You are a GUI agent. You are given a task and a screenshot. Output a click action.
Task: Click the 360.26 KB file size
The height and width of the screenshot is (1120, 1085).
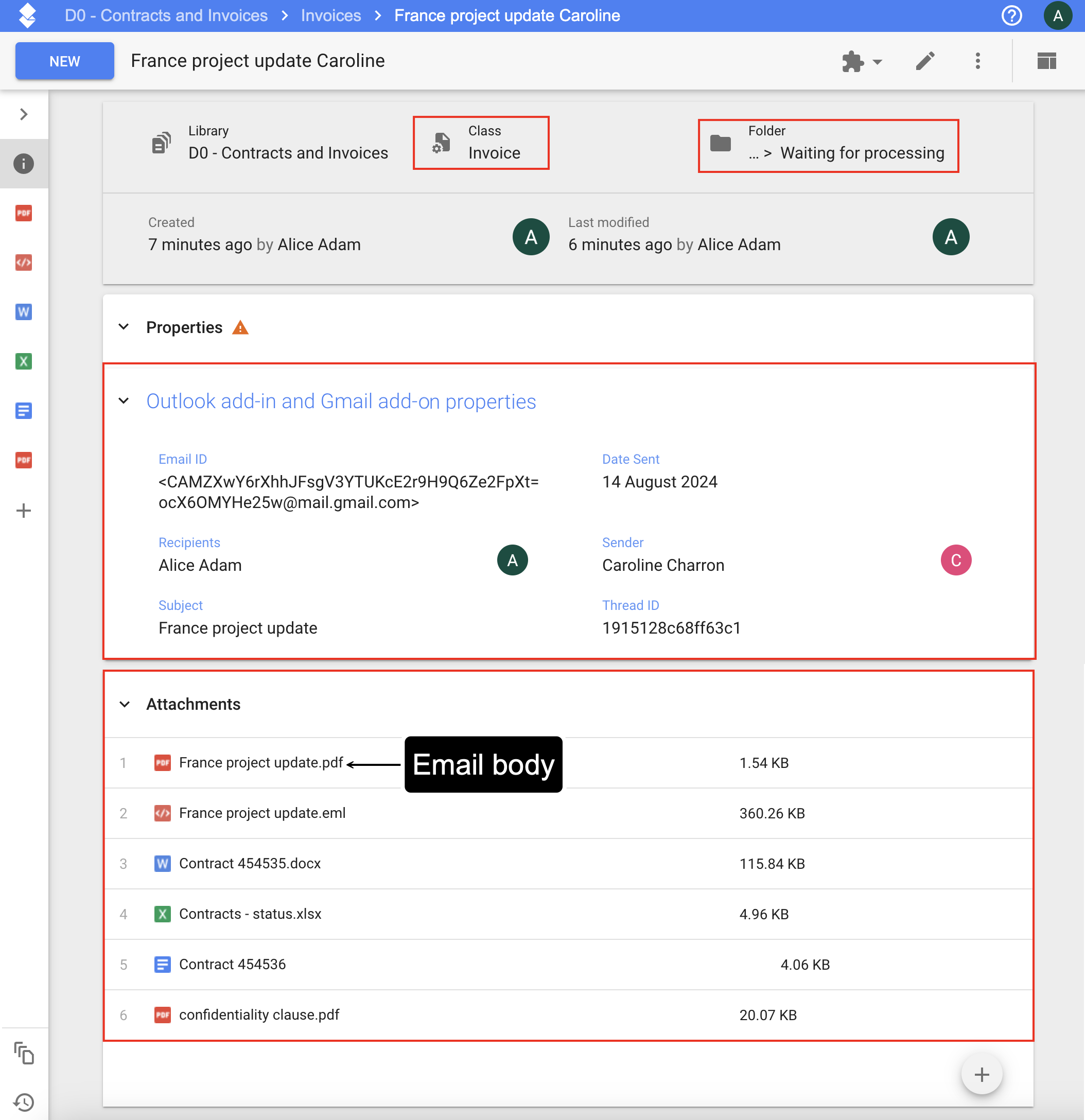772,813
